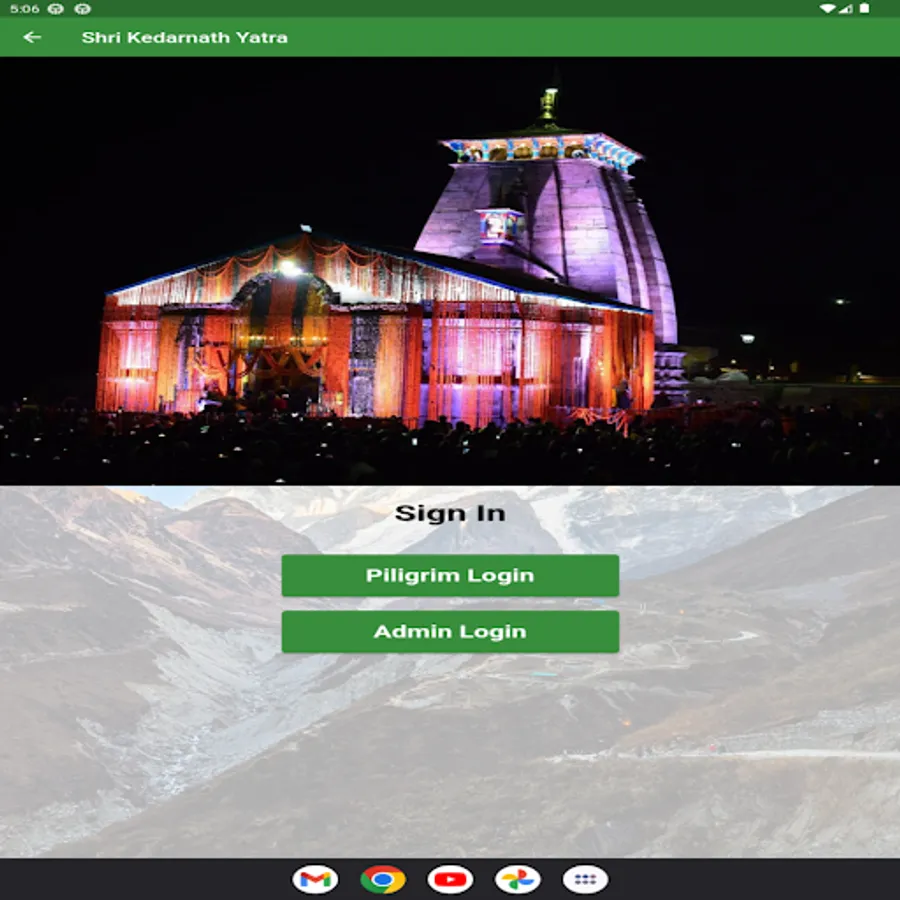900x900 pixels.
Task: Tap the Piligrim Login button
Action: point(450,575)
